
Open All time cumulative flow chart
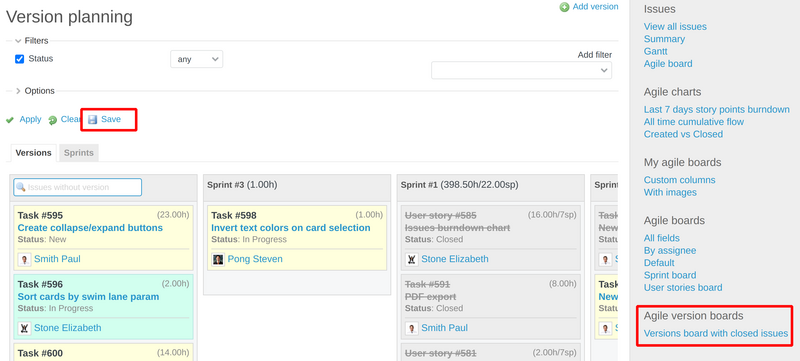point(694,122)
